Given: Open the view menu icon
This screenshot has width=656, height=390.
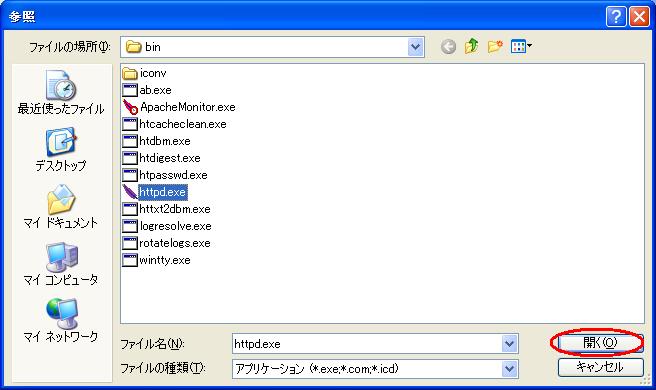Looking at the screenshot, I should (521, 46).
